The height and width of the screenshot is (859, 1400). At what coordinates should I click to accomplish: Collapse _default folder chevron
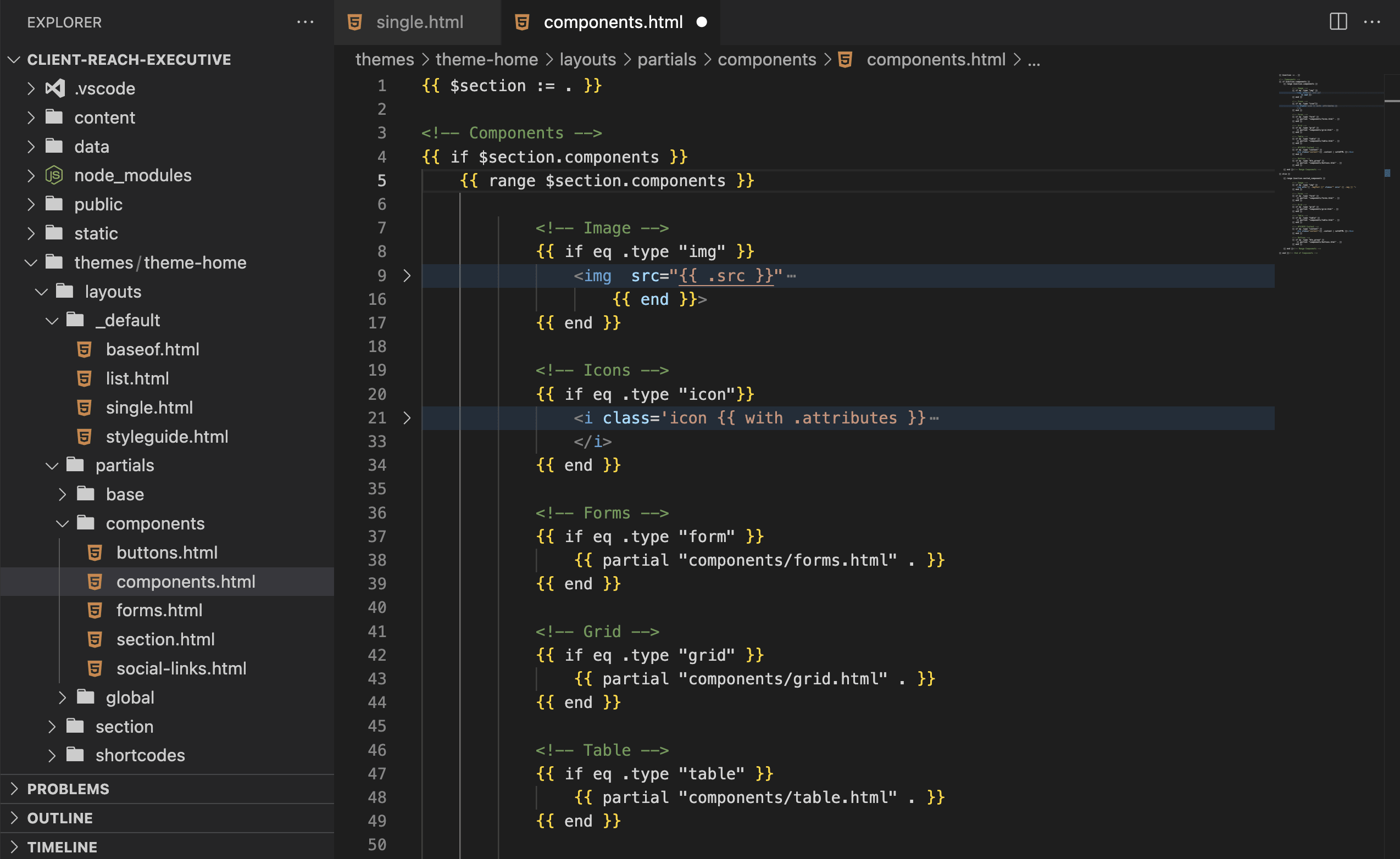tap(52, 320)
